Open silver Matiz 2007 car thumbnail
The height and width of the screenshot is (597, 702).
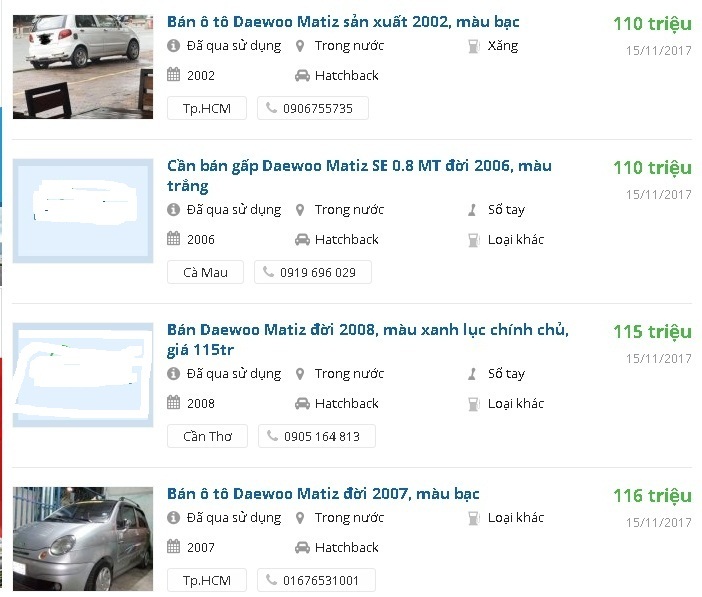pyautogui.click(x=83, y=539)
